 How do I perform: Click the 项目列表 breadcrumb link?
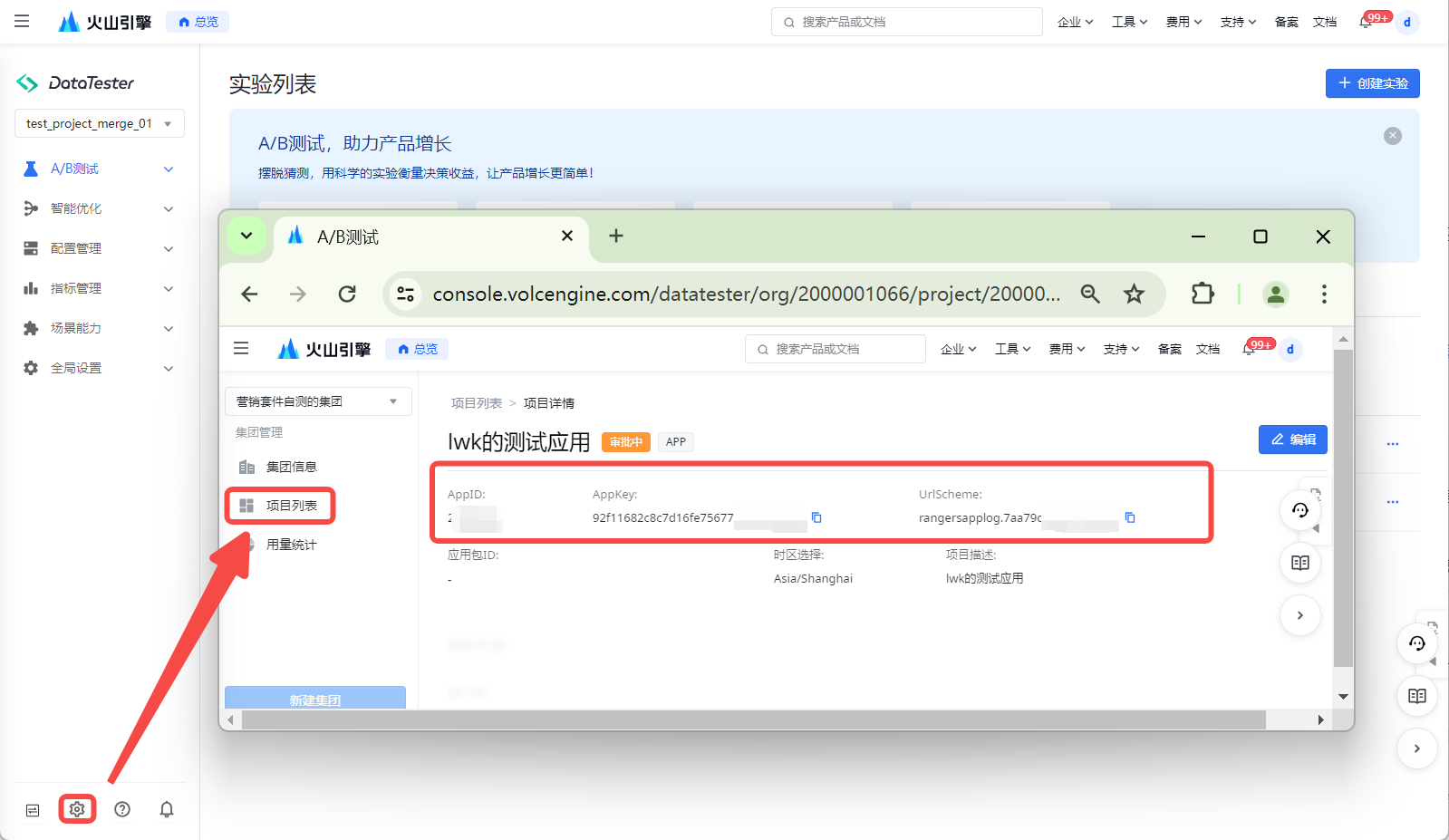(477, 403)
